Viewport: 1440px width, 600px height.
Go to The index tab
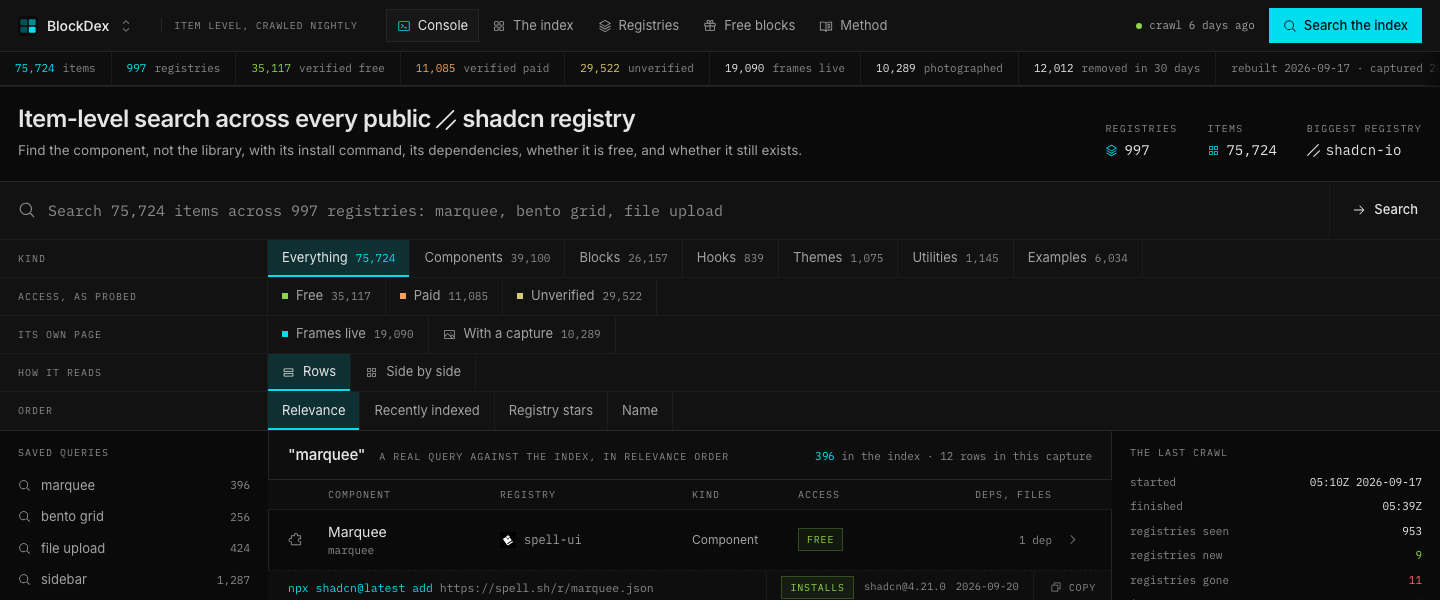pyautogui.click(x=533, y=26)
